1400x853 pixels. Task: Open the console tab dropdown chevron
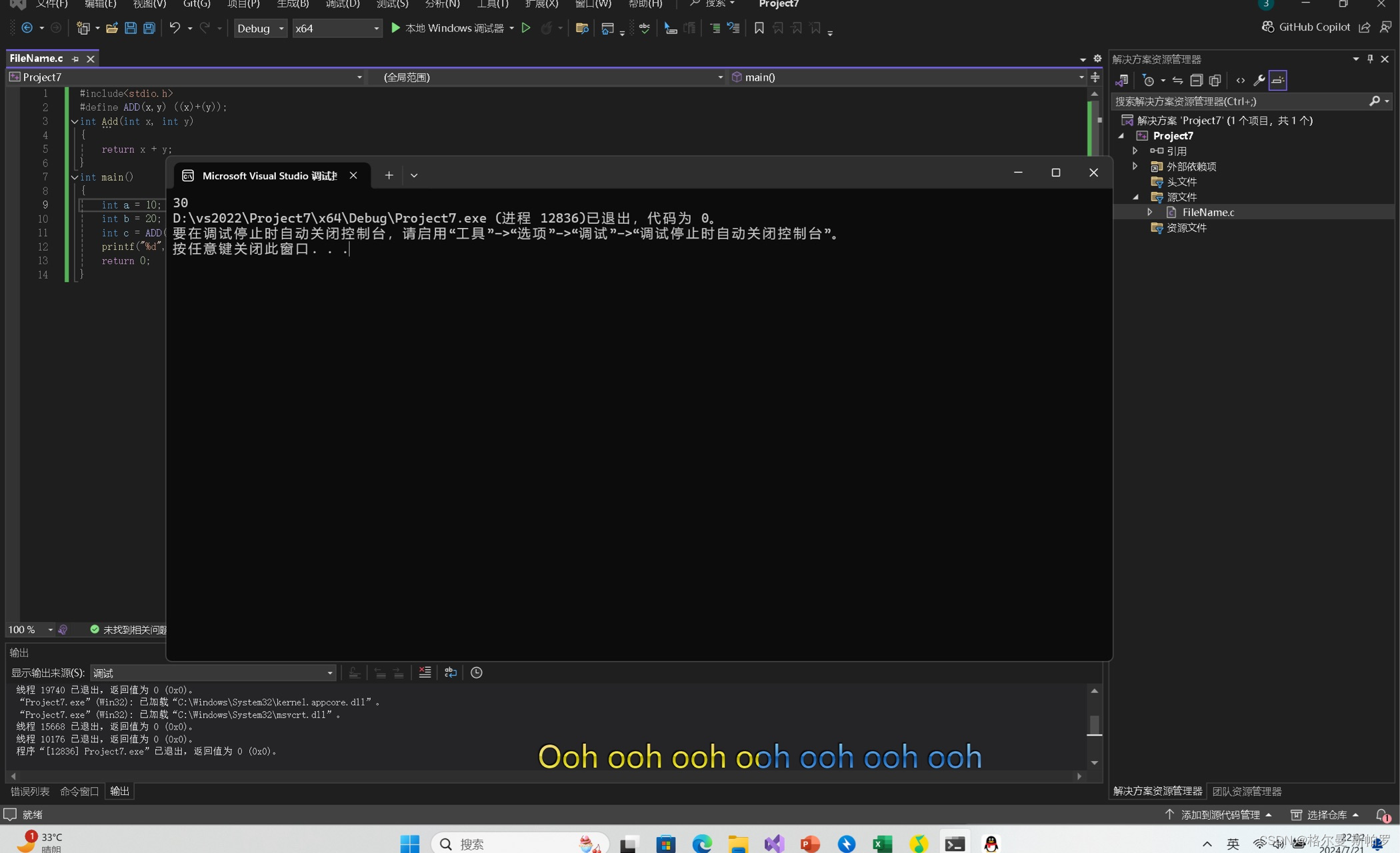click(x=414, y=175)
